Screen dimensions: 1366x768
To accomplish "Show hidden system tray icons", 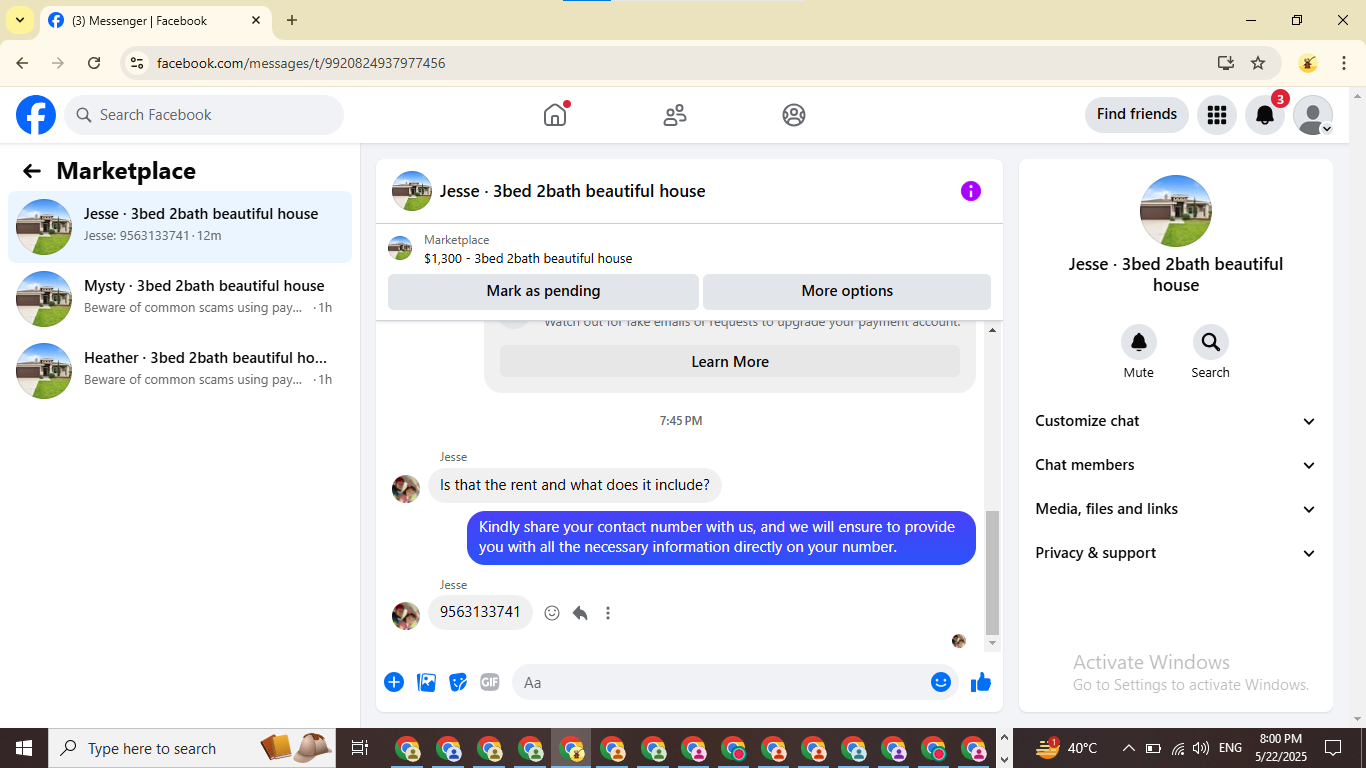I will pos(1129,748).
